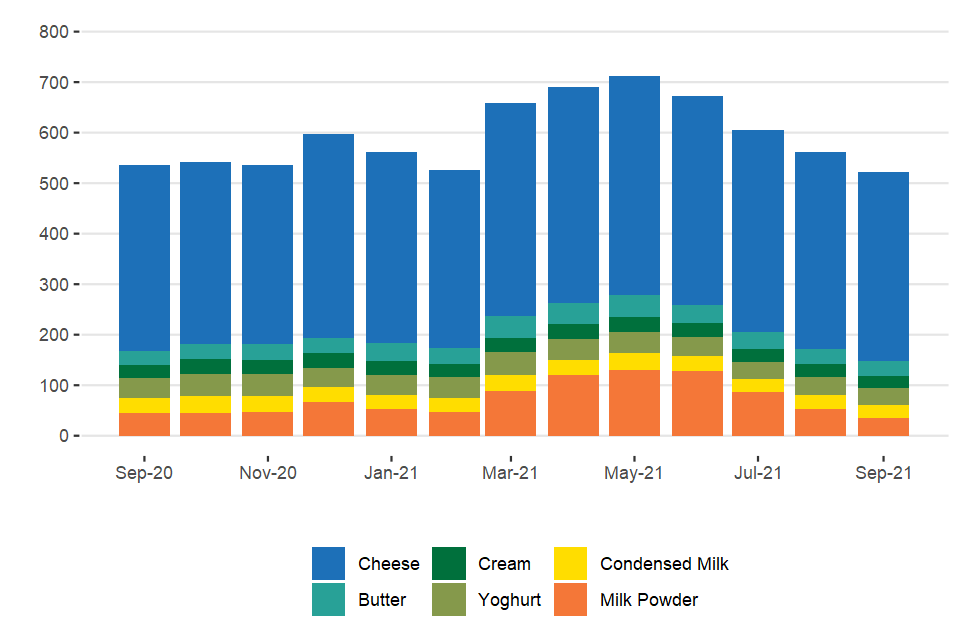Click the Milk Powder legend text label
The image size is (960, 640).
coord(648,600)
